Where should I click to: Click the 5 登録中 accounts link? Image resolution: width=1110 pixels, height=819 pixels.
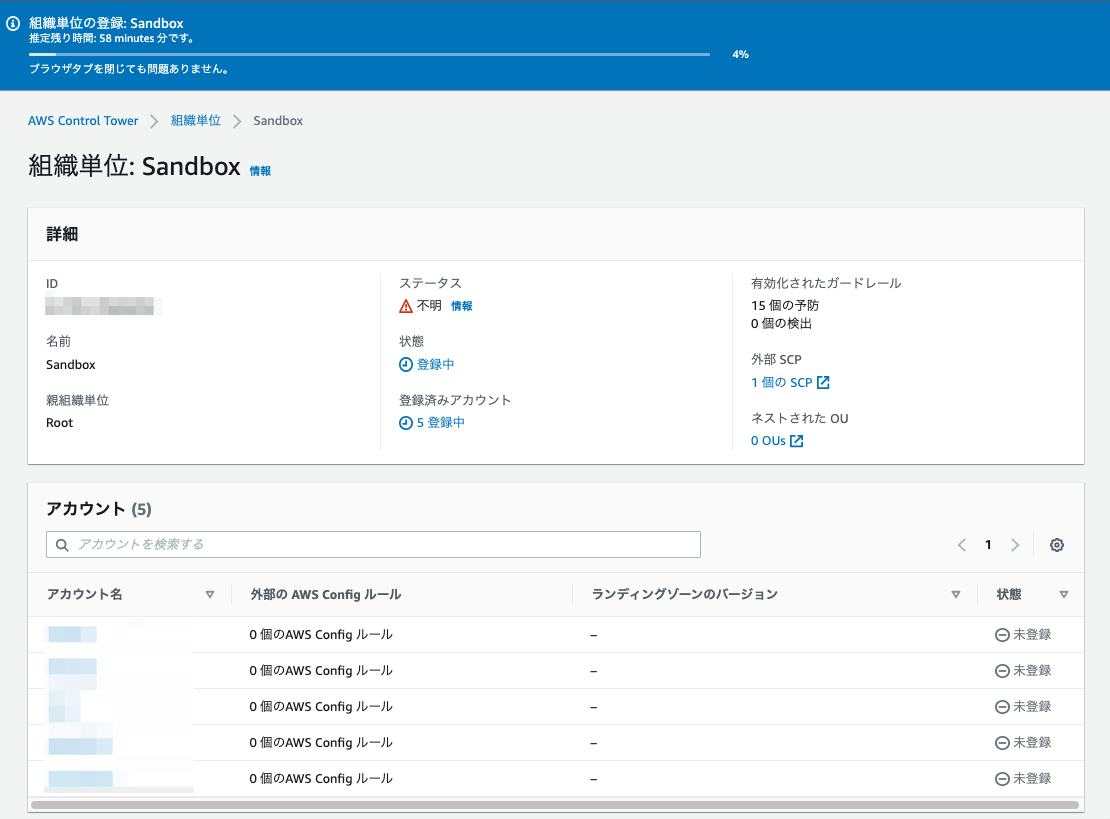tap(440, 423)
